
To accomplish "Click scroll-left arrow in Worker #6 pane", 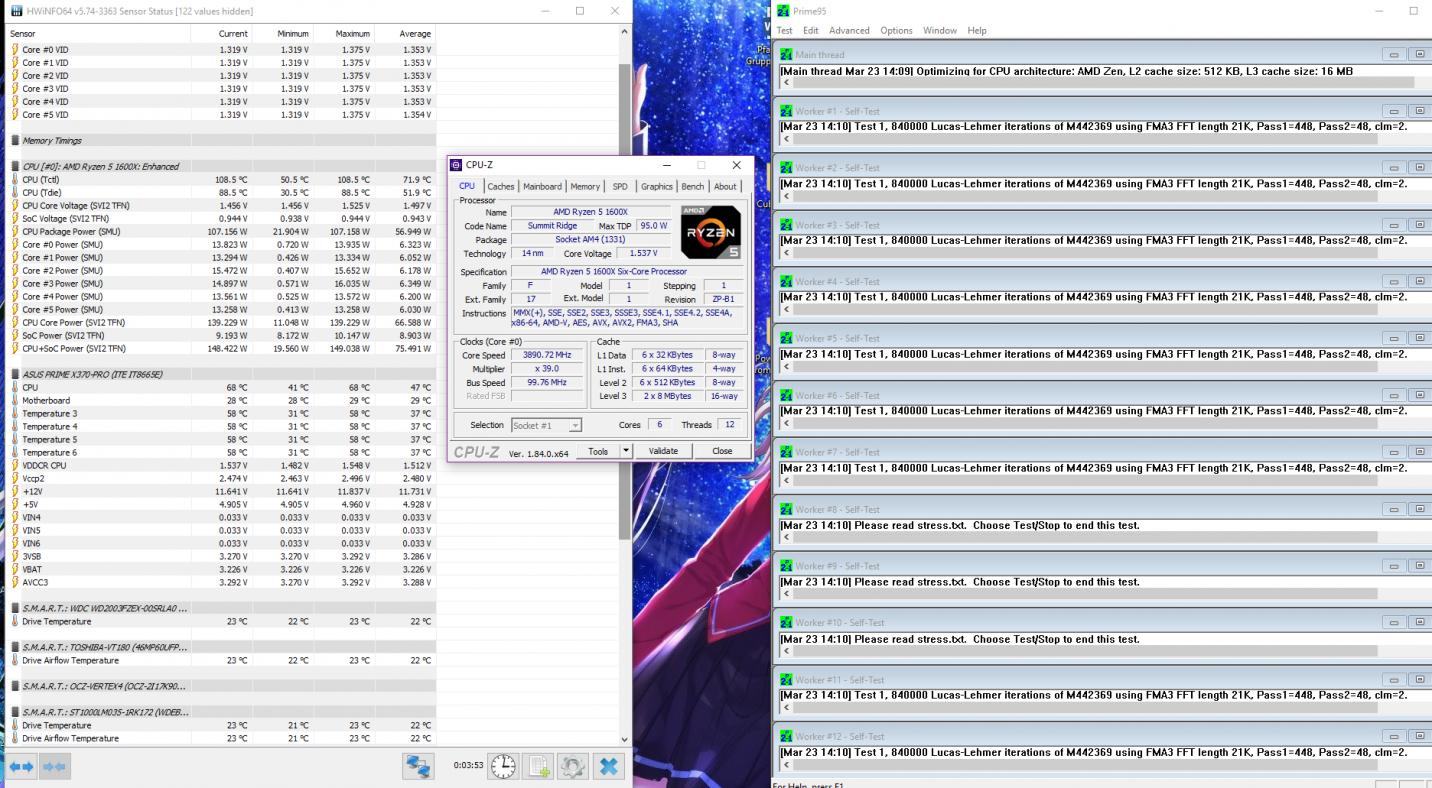I will pos(786,424).
